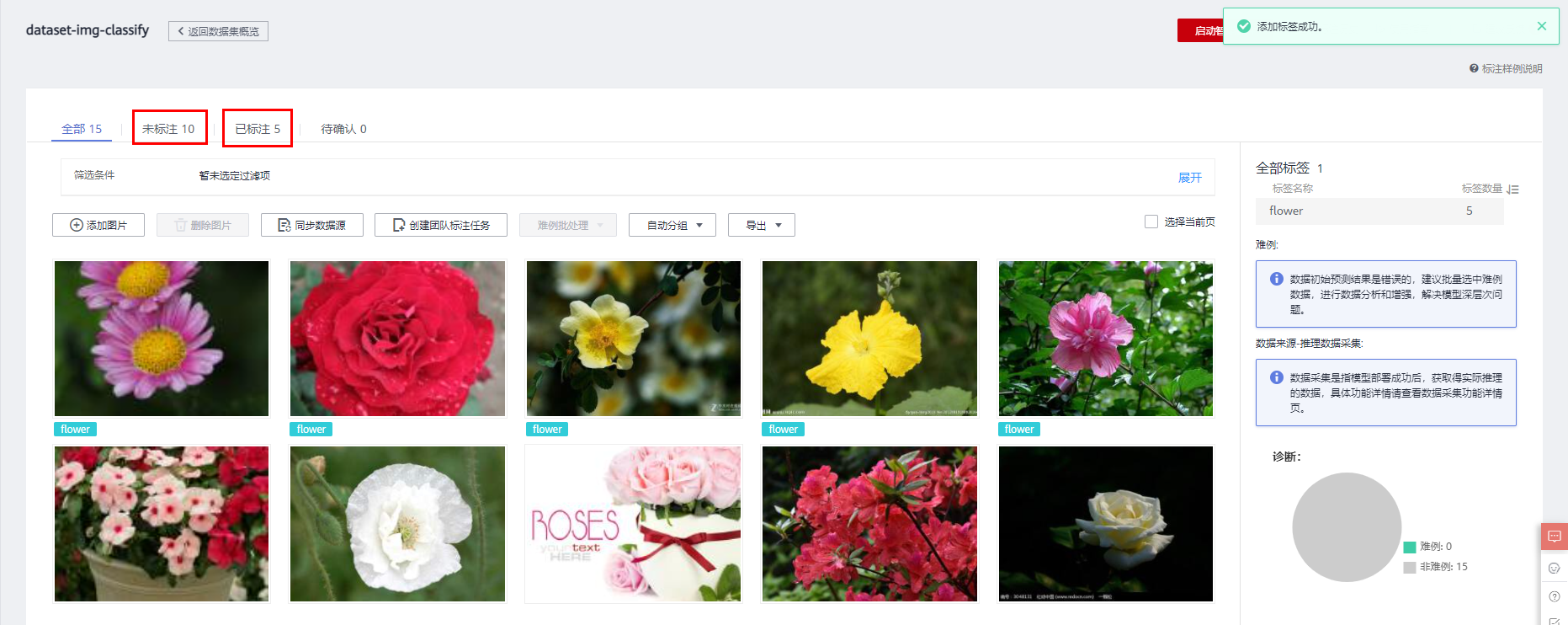Screen dimensions: 1568x625
Task: Expand filter conditions with 展开
Action: point(1189,177)
